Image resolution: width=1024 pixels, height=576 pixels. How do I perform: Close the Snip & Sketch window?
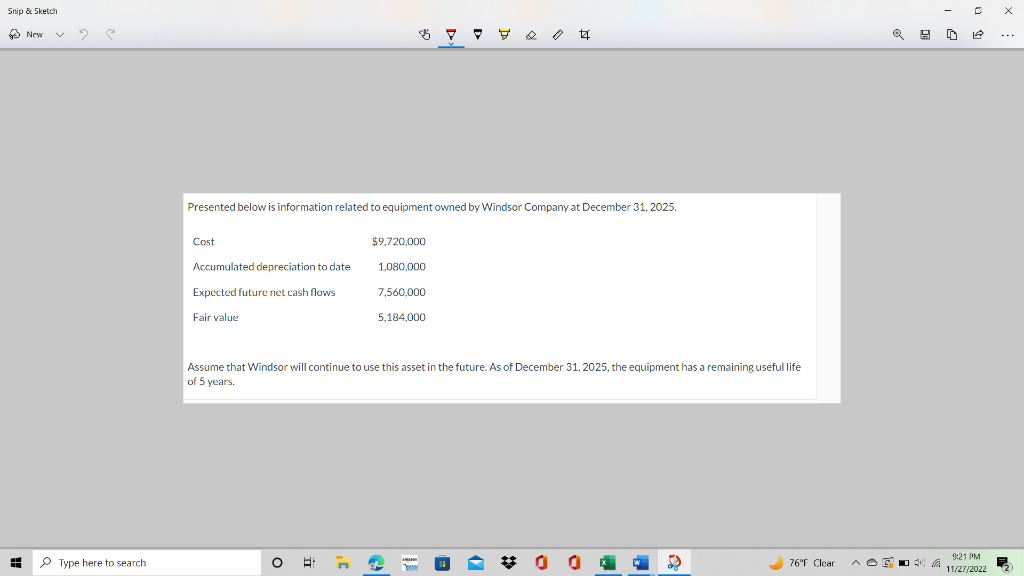[1008, 10]
